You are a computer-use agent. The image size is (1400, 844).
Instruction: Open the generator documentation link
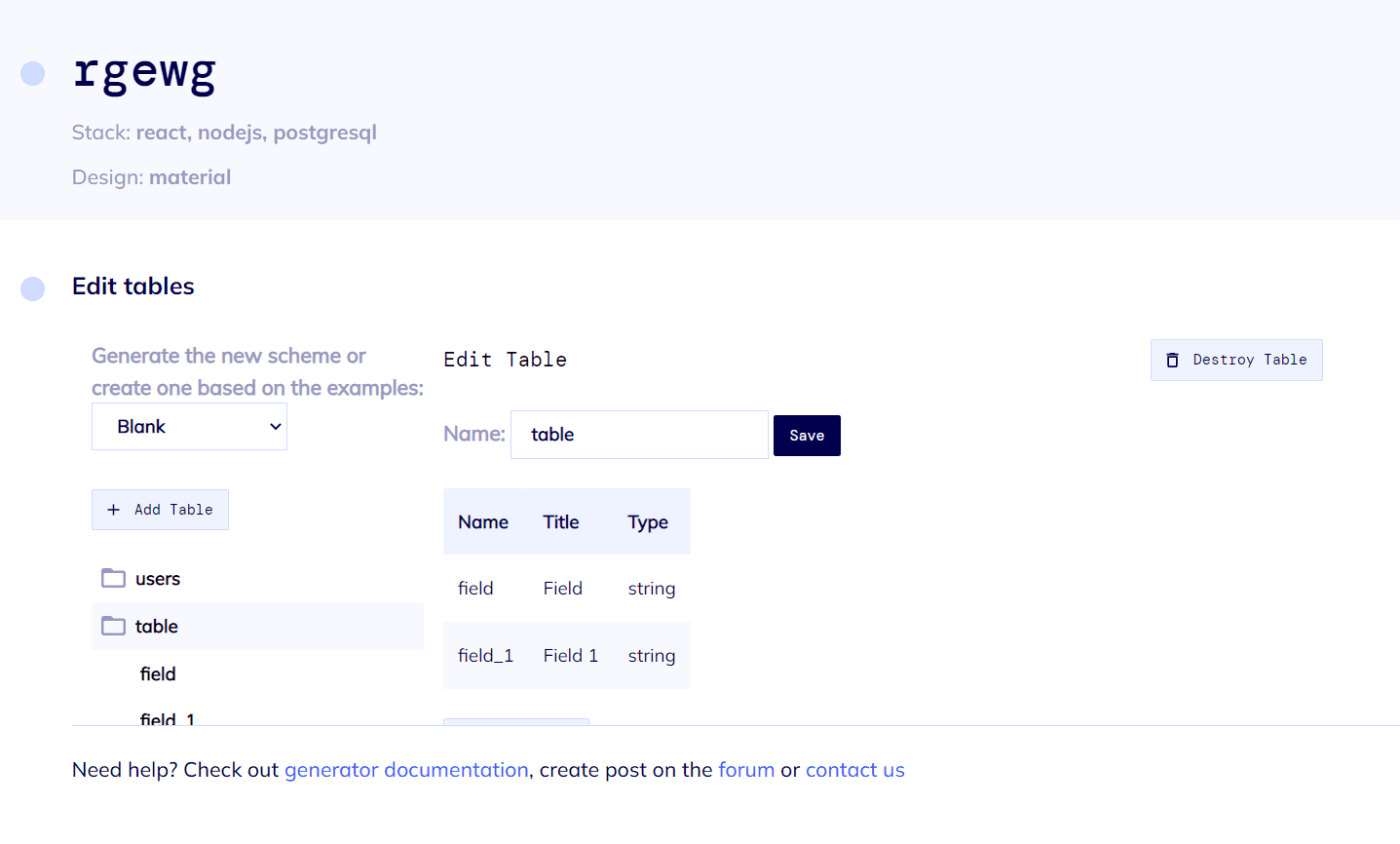[406, 769]
